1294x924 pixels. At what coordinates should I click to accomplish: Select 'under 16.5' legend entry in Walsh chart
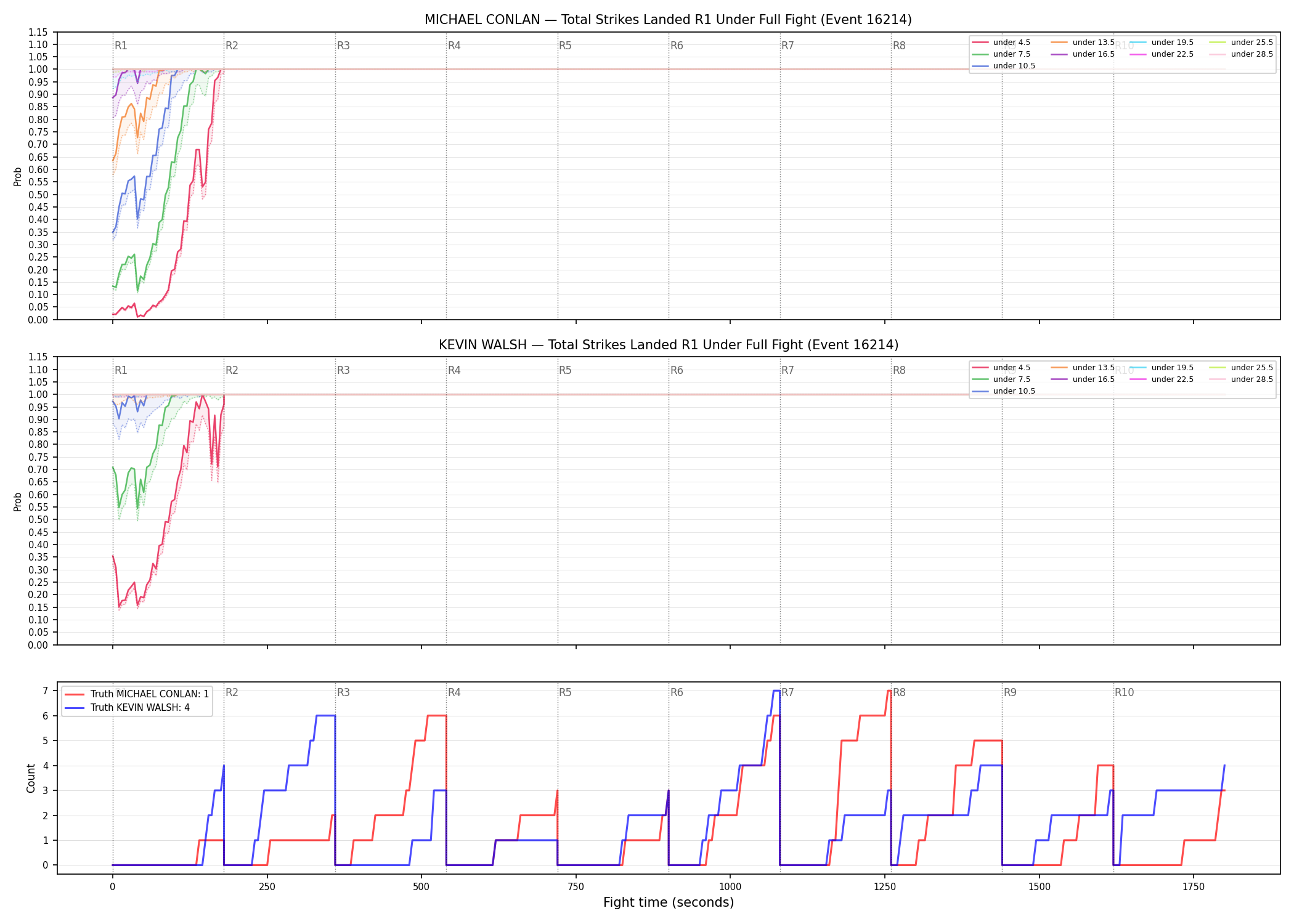click(1083, 379)
